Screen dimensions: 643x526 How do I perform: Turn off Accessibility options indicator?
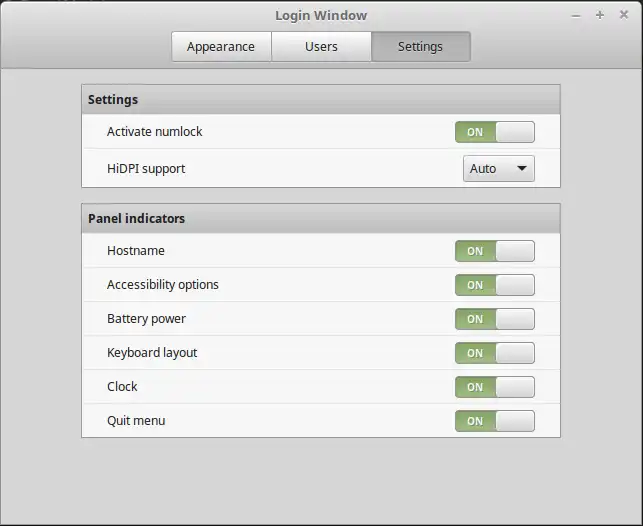tap(495, 285)
